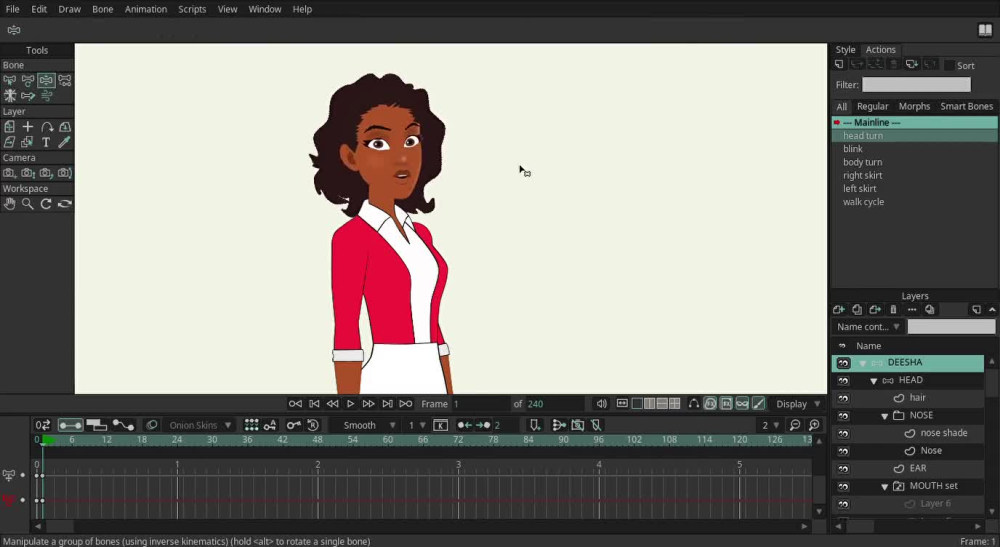Jump to the end of animation
This screenshot has width=1000, height=547.
pos(406,404)
